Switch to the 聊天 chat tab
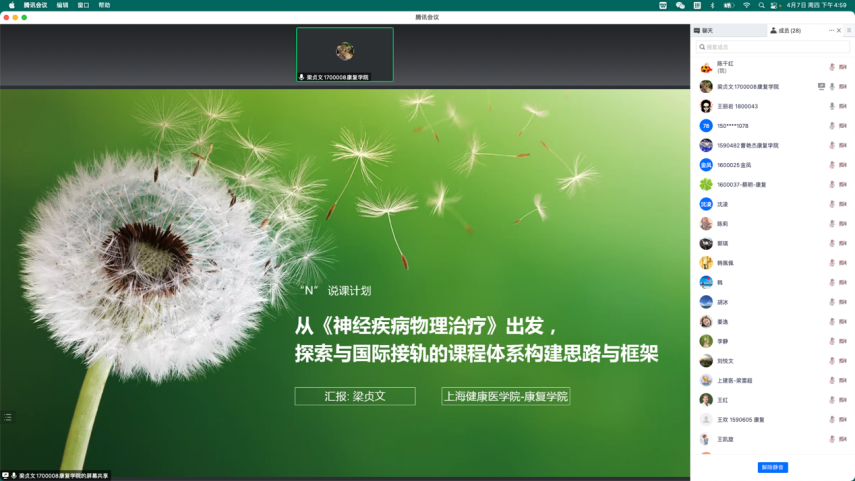This screenshot has width=855, height=481. pyautogui.click(x=705, y=31)
